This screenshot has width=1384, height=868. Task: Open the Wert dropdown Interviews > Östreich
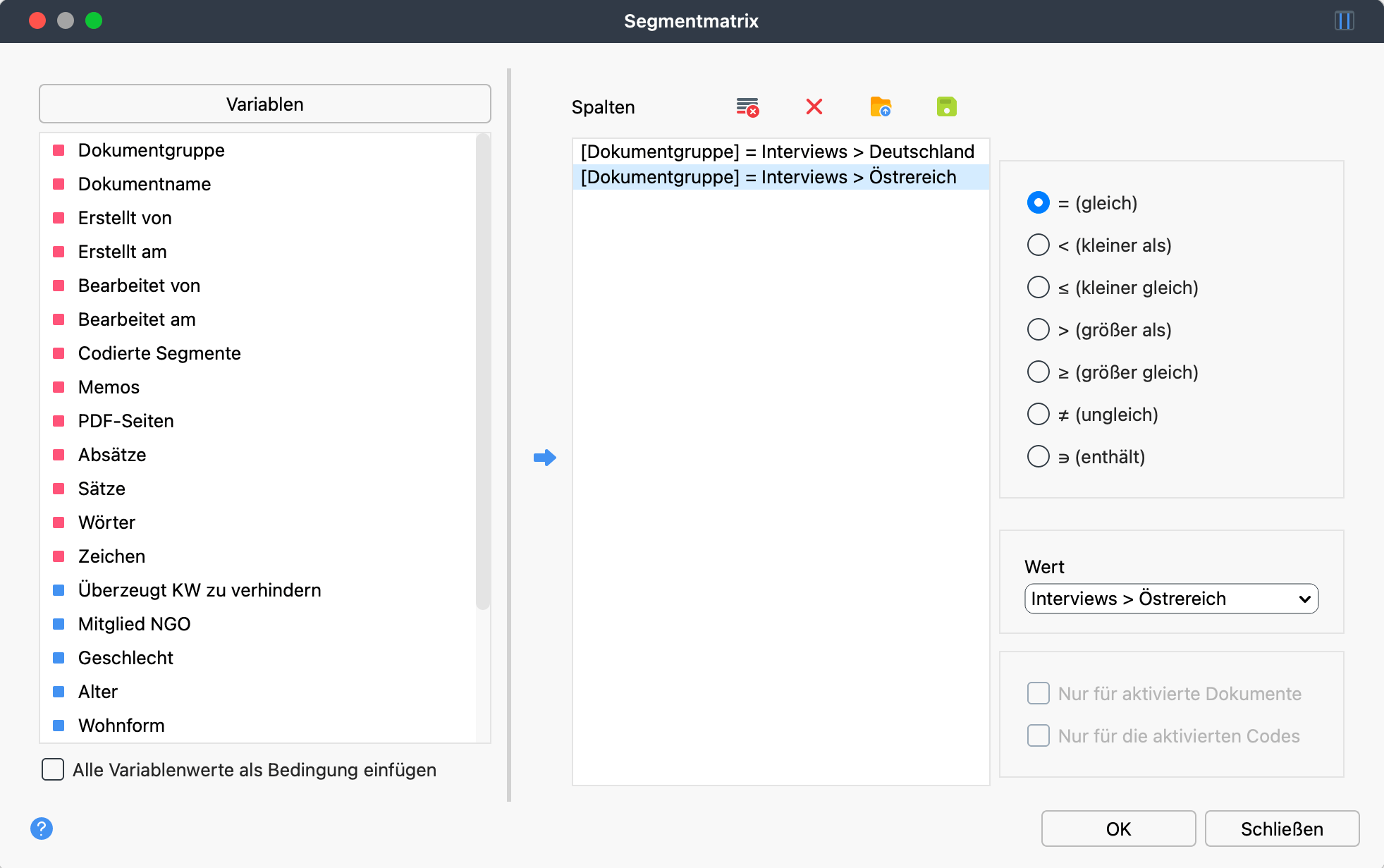tap(1170, 599)
